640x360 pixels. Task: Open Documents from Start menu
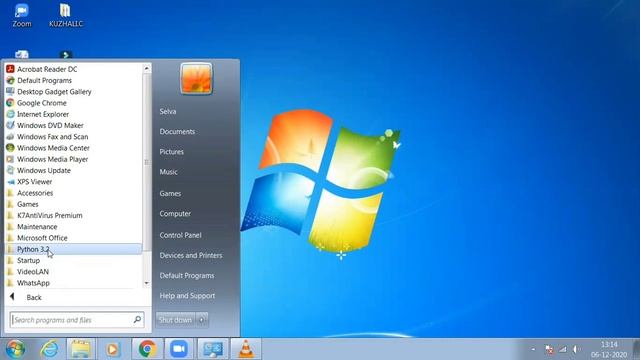tap(177, 131)
